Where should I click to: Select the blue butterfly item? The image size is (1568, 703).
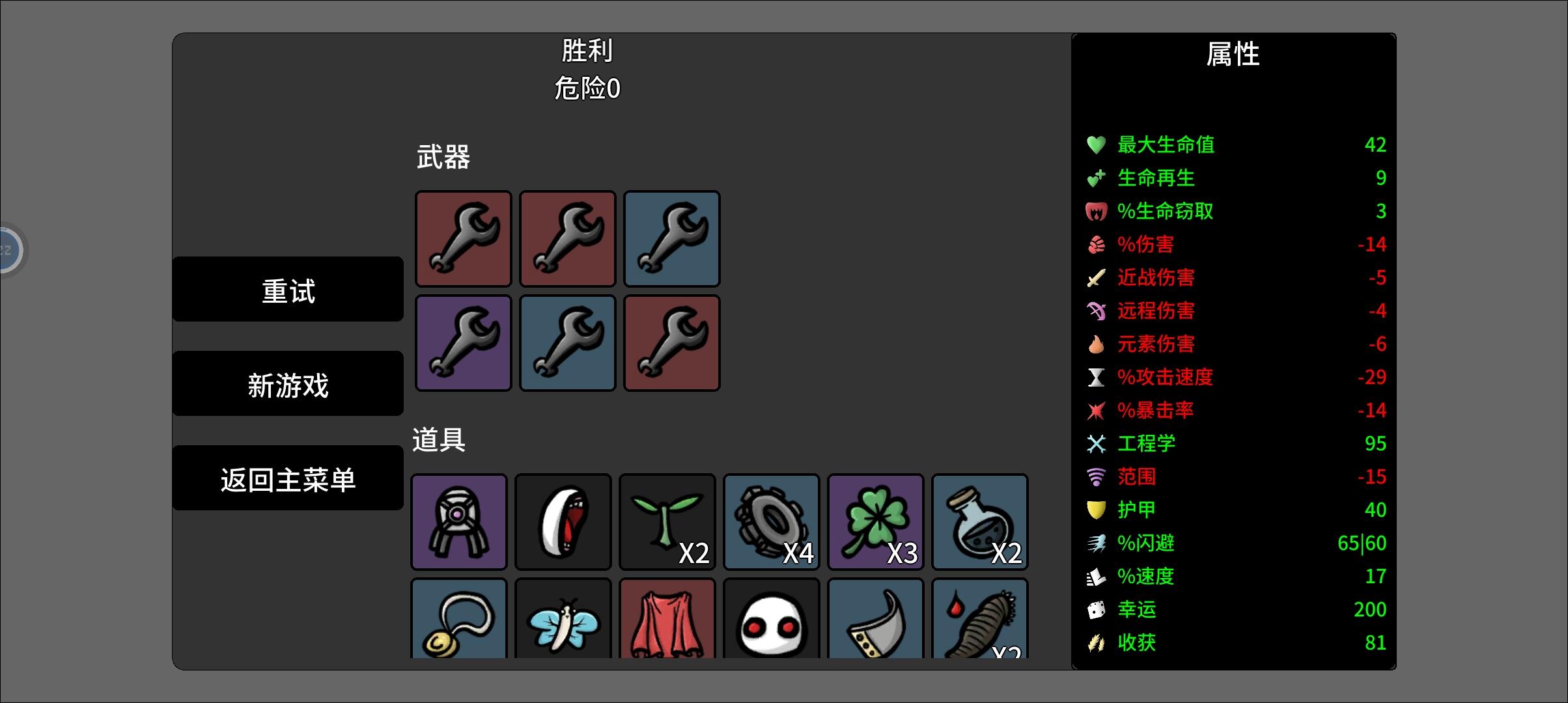click(563, 618)
